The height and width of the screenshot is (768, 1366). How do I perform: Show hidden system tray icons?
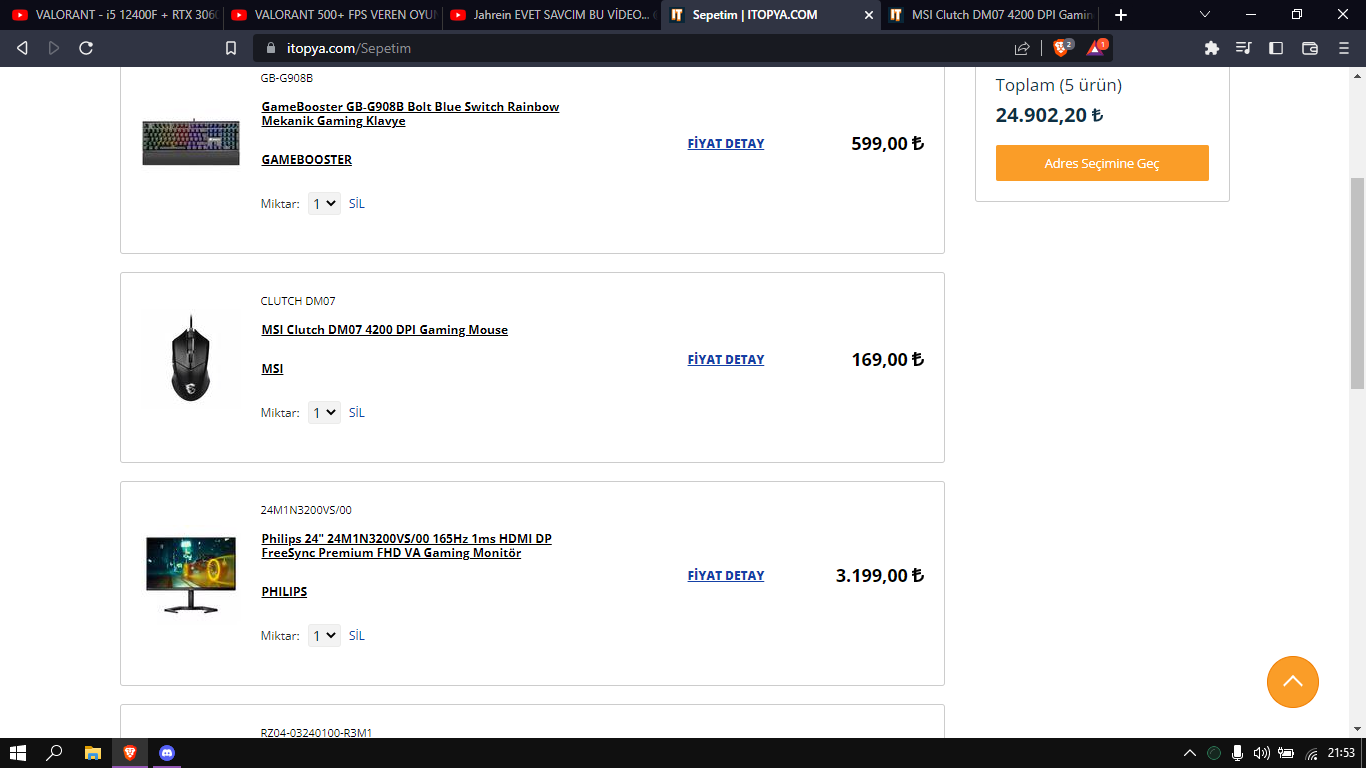click(1190, 753)
